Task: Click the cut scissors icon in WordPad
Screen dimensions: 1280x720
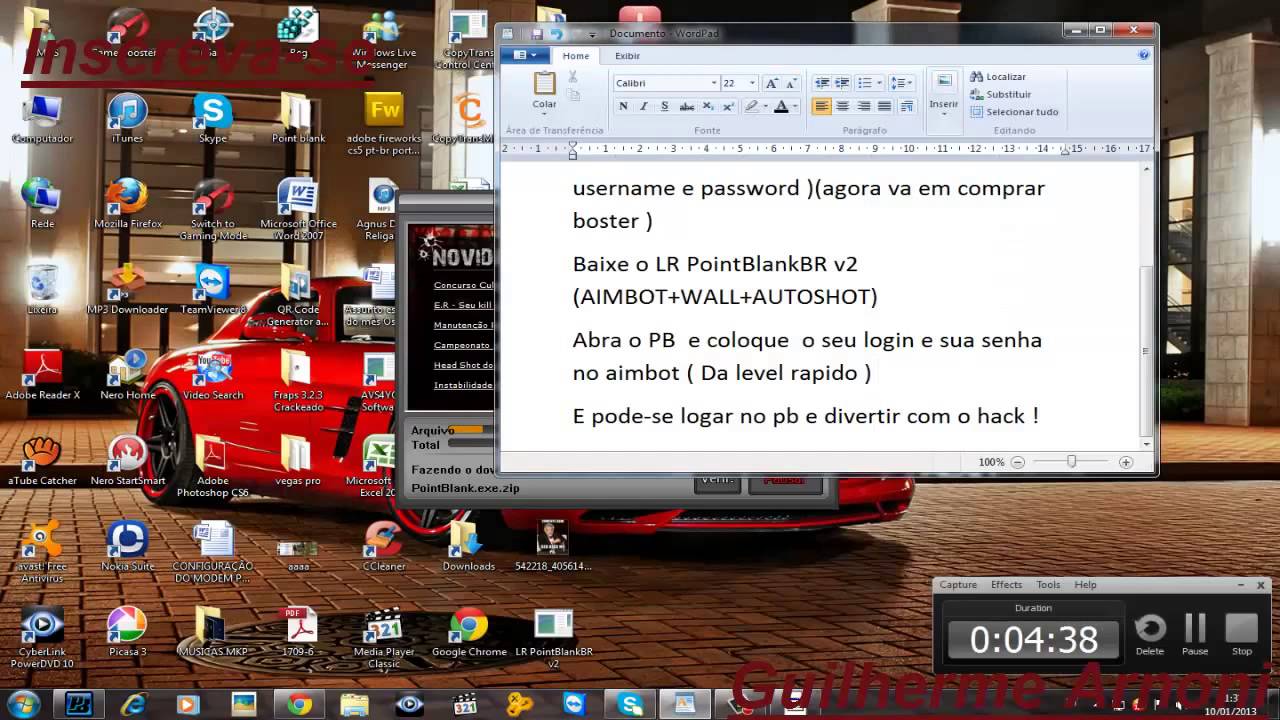Action: click(x=573, y=77)
